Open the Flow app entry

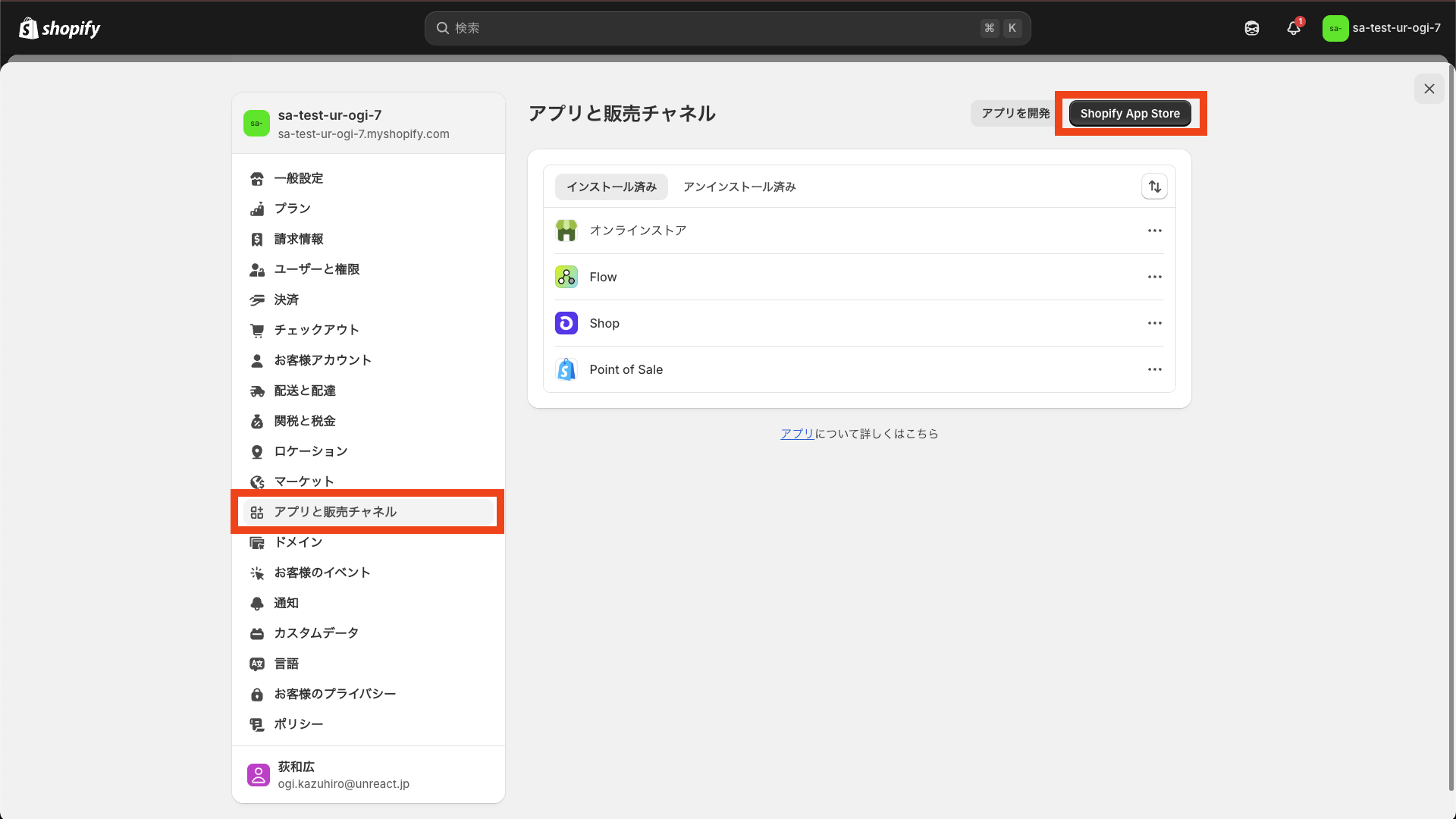click(x=603, y=277)
